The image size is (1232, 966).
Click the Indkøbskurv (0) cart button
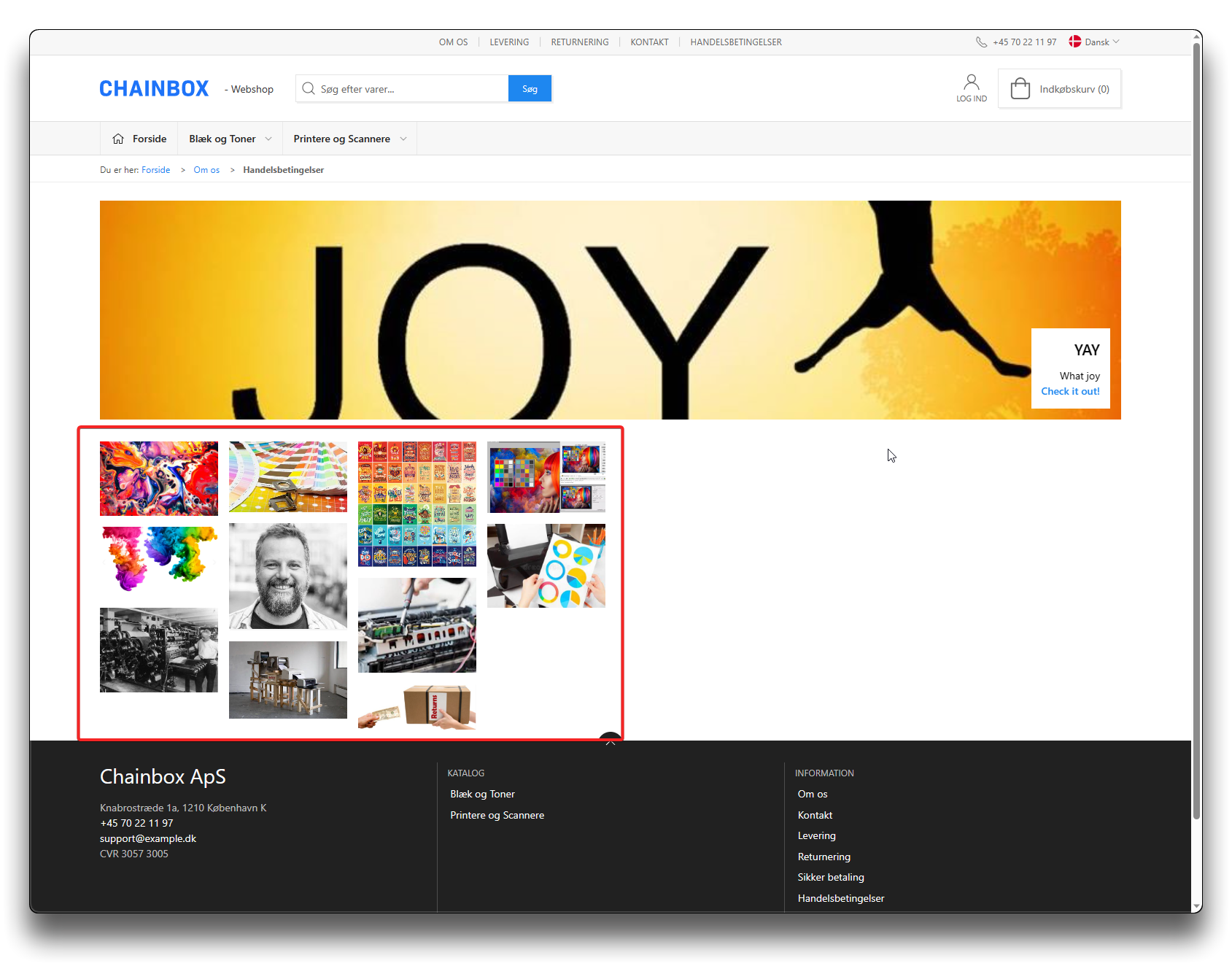coord(1059,88)
